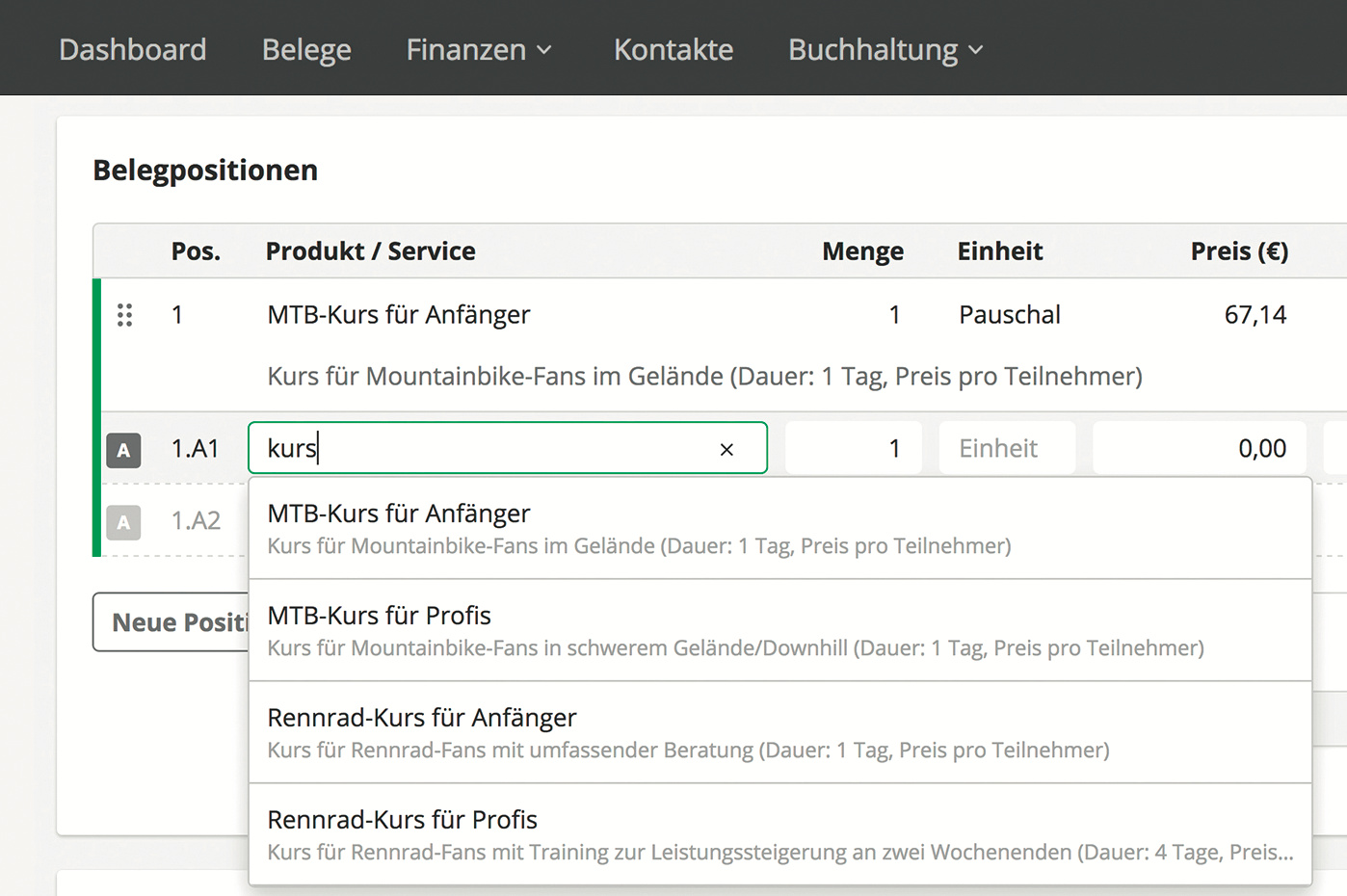Navigate to Kontakte

click(x=673, y=49)
